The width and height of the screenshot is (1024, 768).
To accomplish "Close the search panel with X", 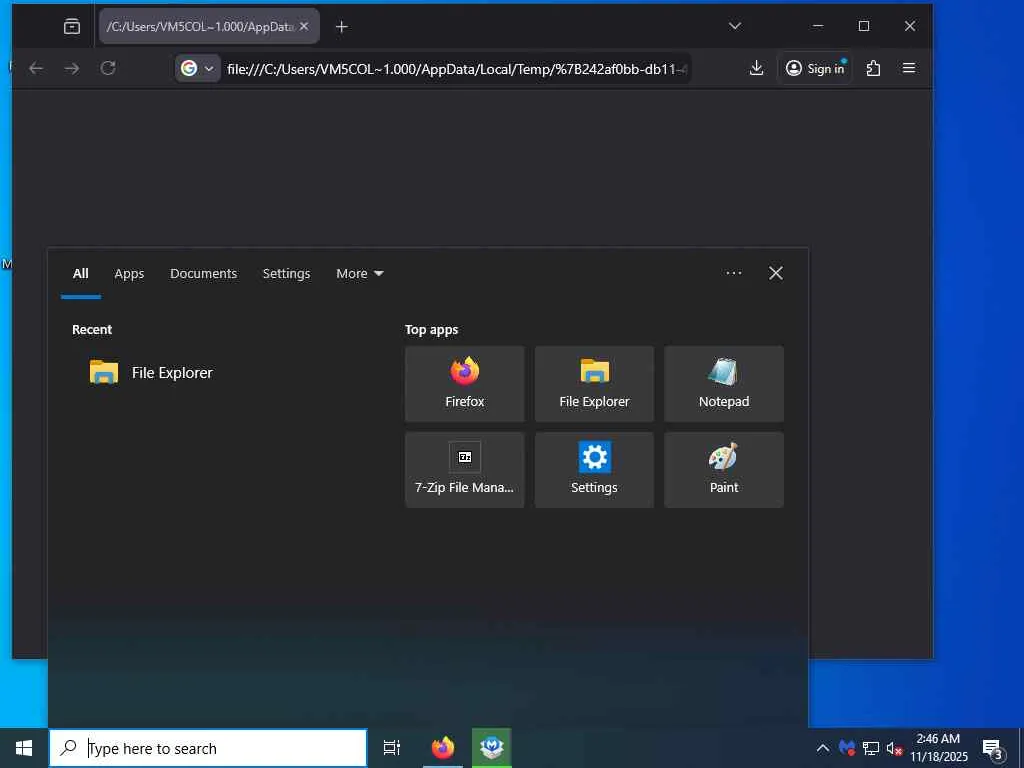I will coord(775,273).
